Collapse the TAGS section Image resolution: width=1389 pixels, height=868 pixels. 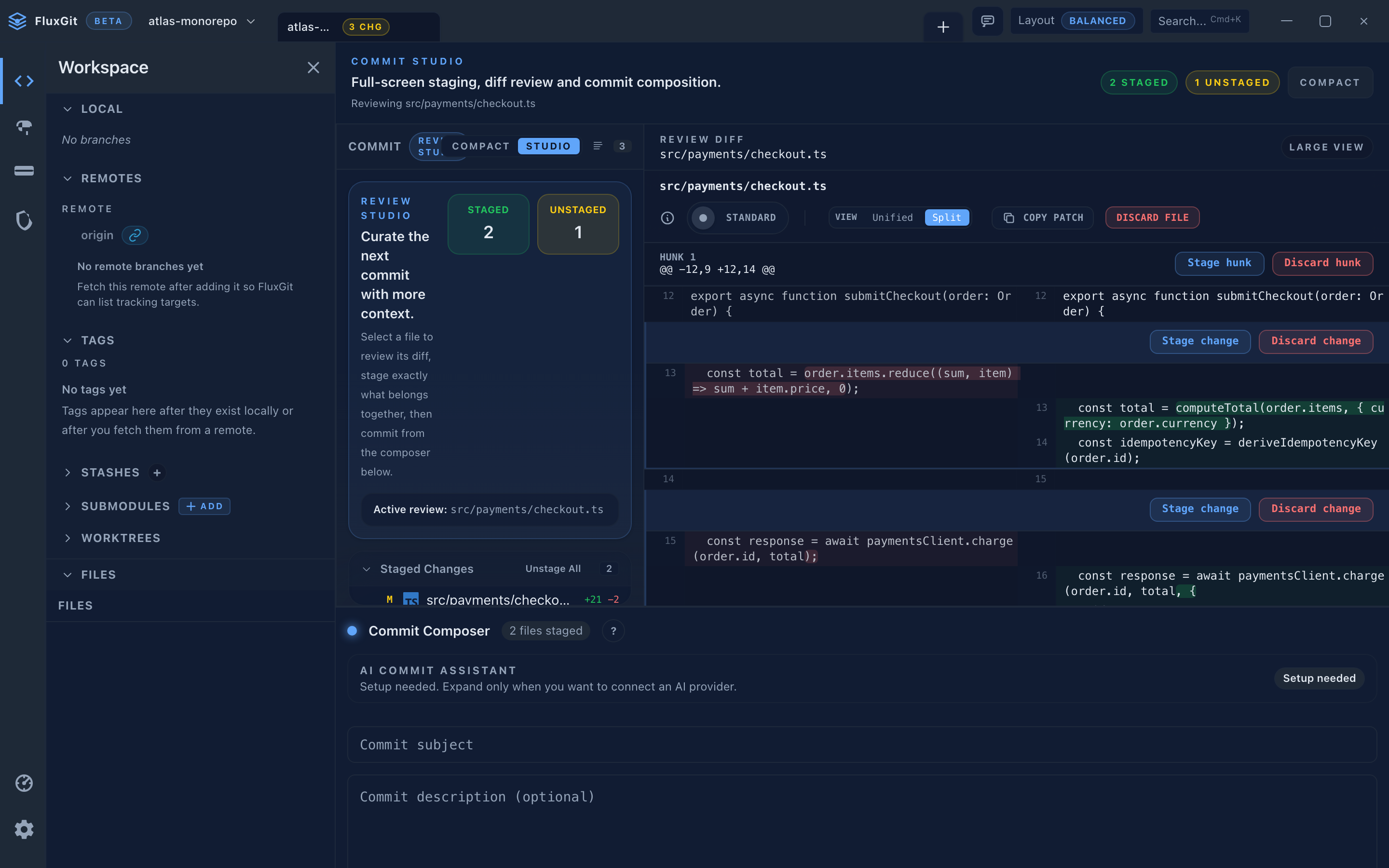tap(68, 340)
